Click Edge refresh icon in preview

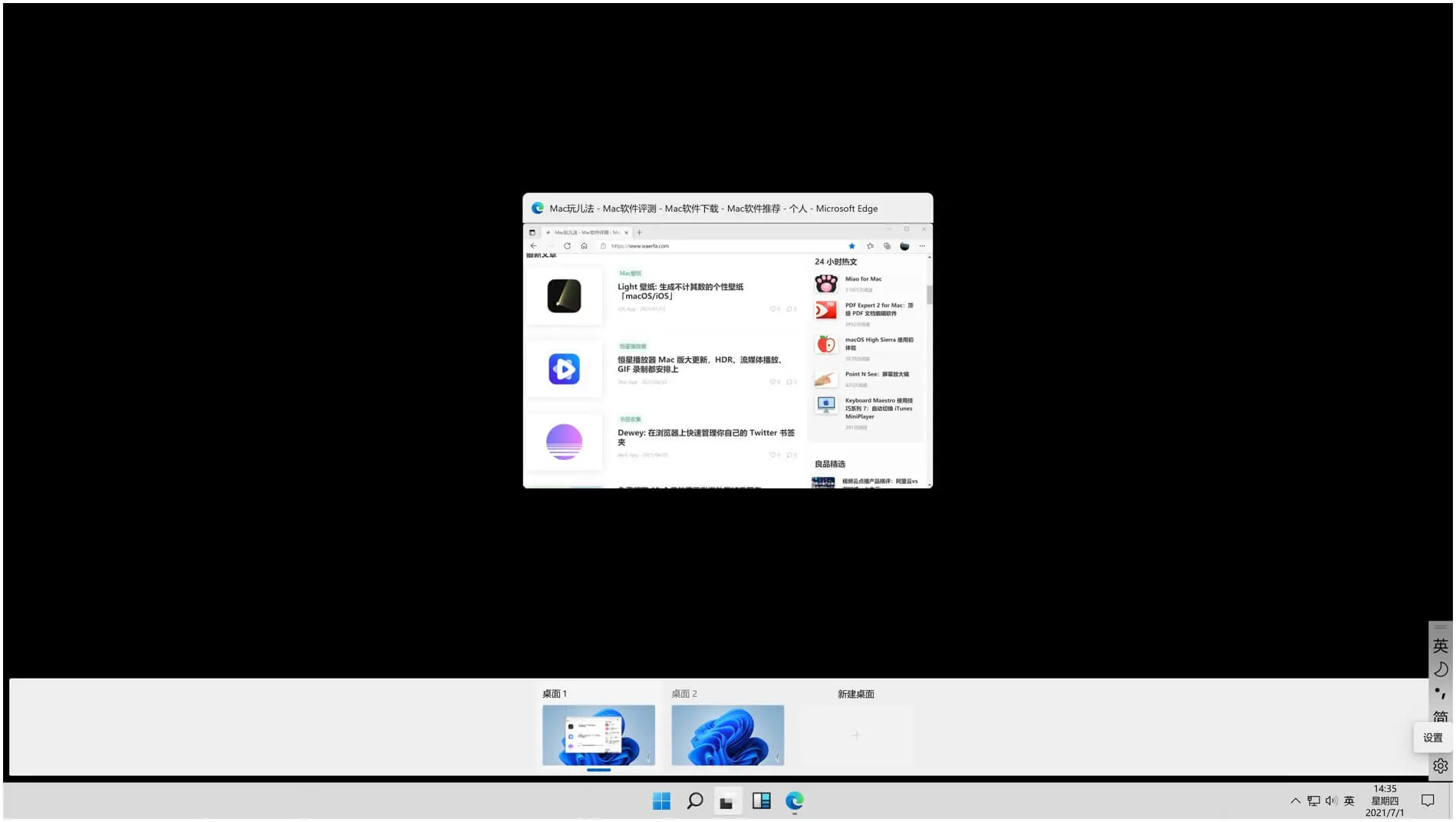[x=567, y=246]
